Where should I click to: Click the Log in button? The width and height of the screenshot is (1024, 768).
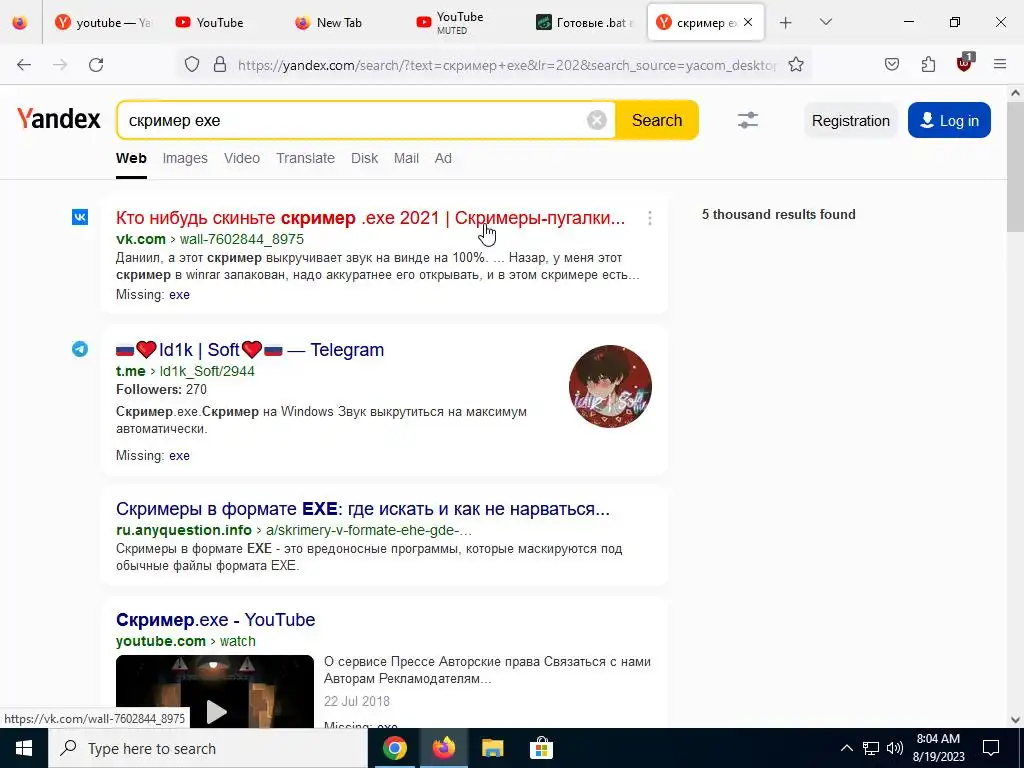tap(949, 121)
